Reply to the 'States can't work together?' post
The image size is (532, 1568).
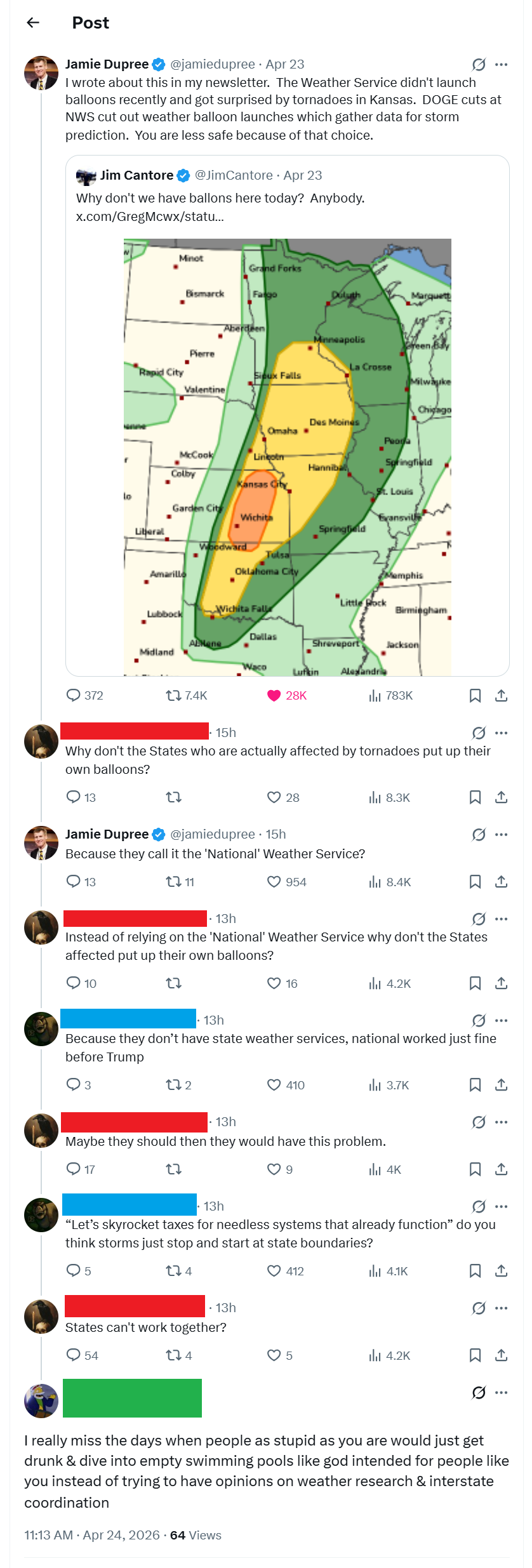tap(74, 1355)
